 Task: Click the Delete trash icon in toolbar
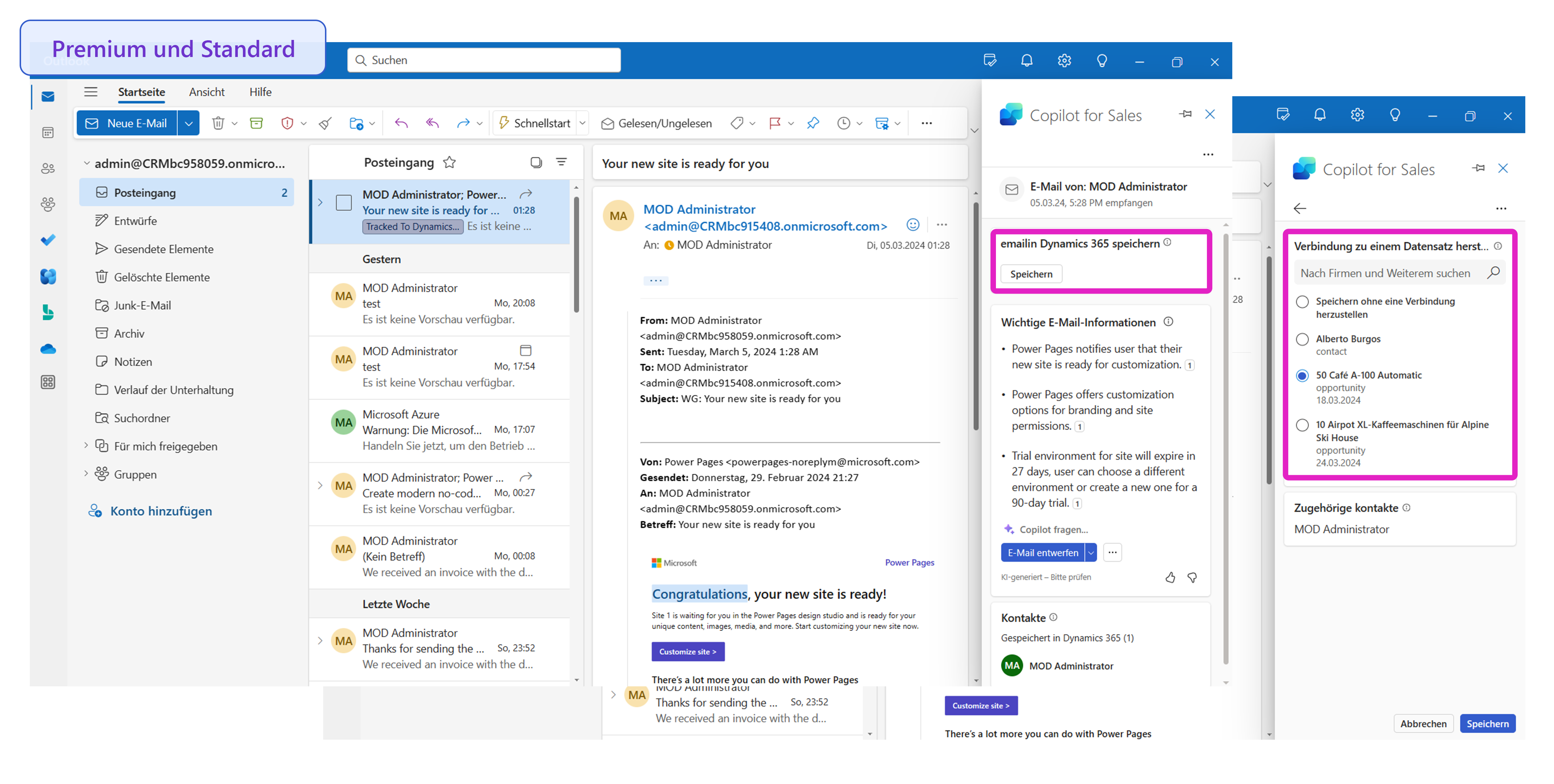pyautogui.click(x=218, y=123)
